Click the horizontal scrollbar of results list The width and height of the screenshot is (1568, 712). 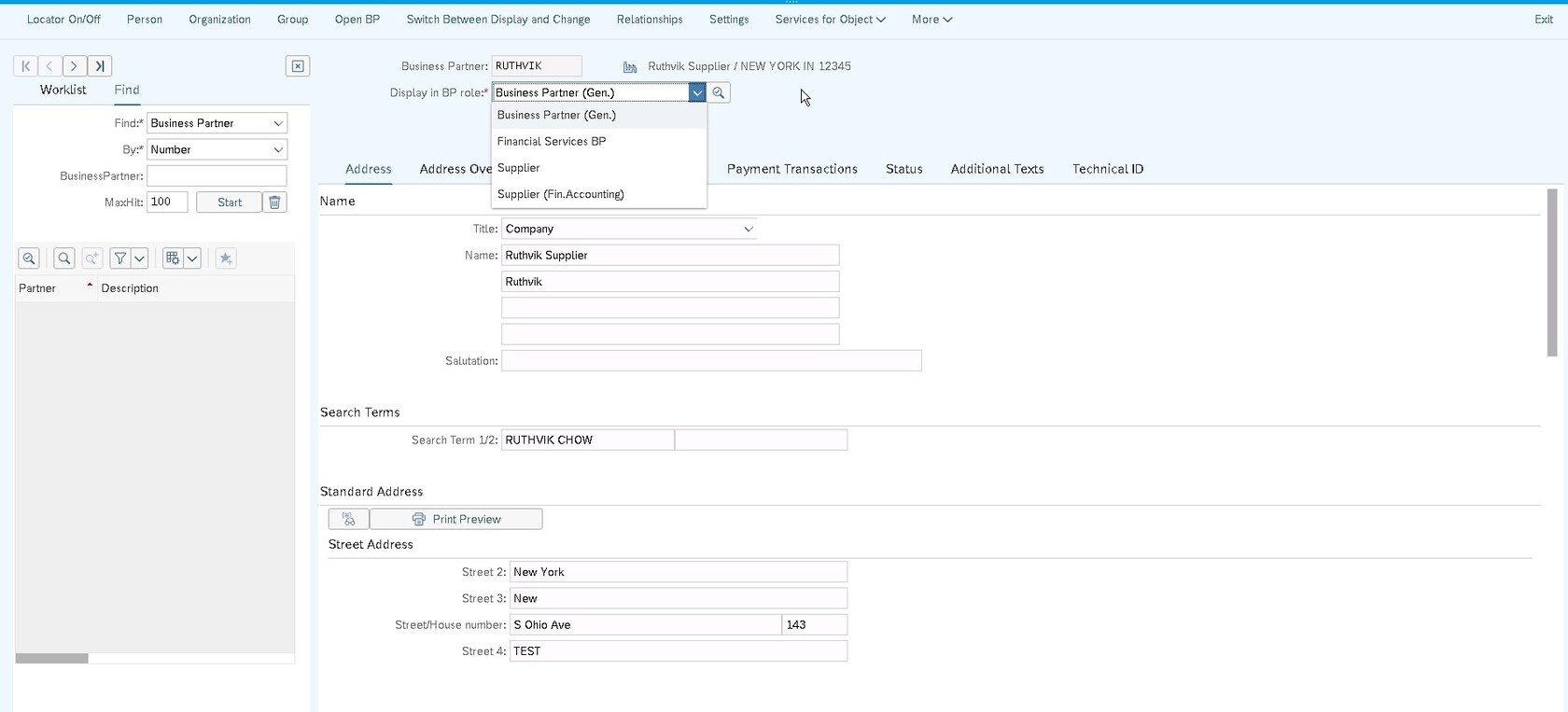(52, 659)
